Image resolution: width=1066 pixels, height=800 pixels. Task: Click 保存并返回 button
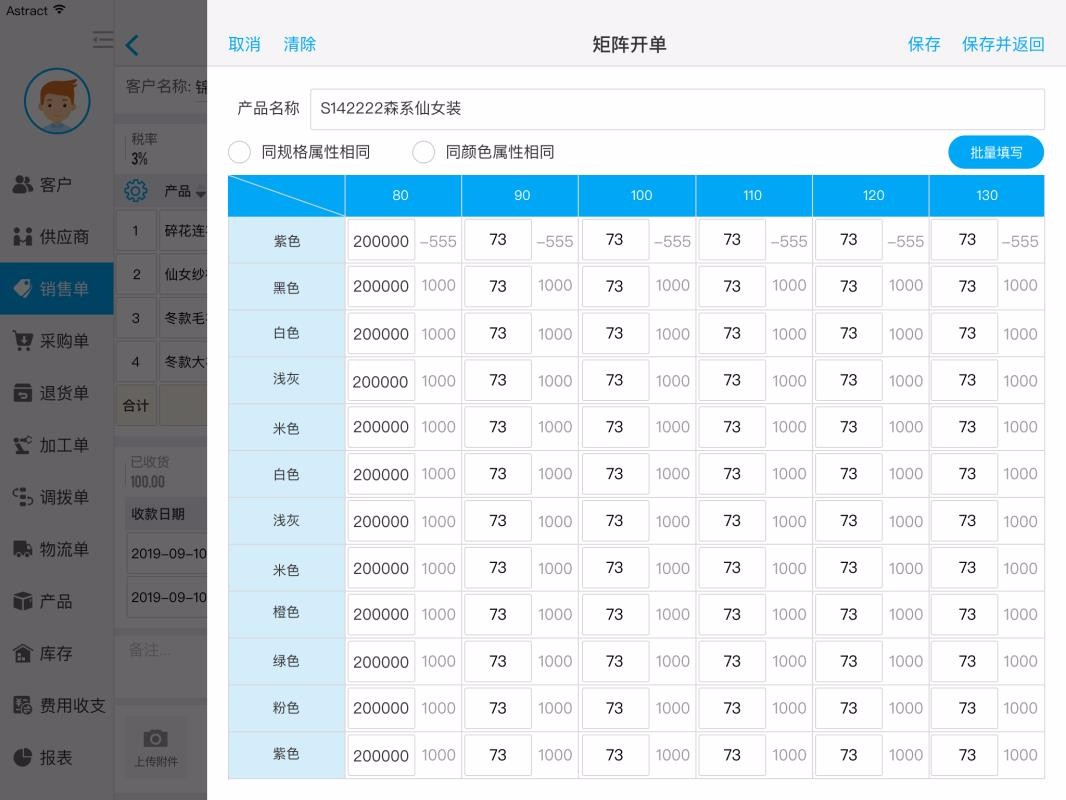[1003, 44]
